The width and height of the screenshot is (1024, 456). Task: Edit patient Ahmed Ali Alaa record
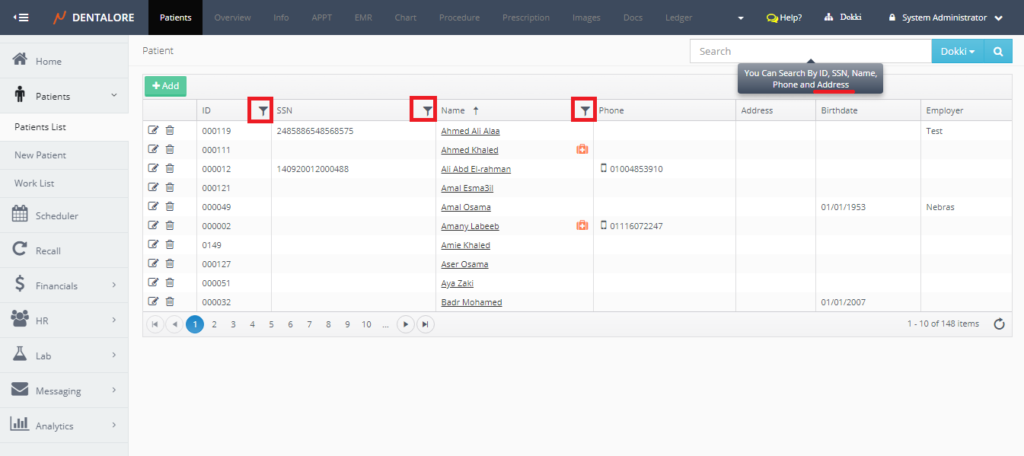coord(153,130)
